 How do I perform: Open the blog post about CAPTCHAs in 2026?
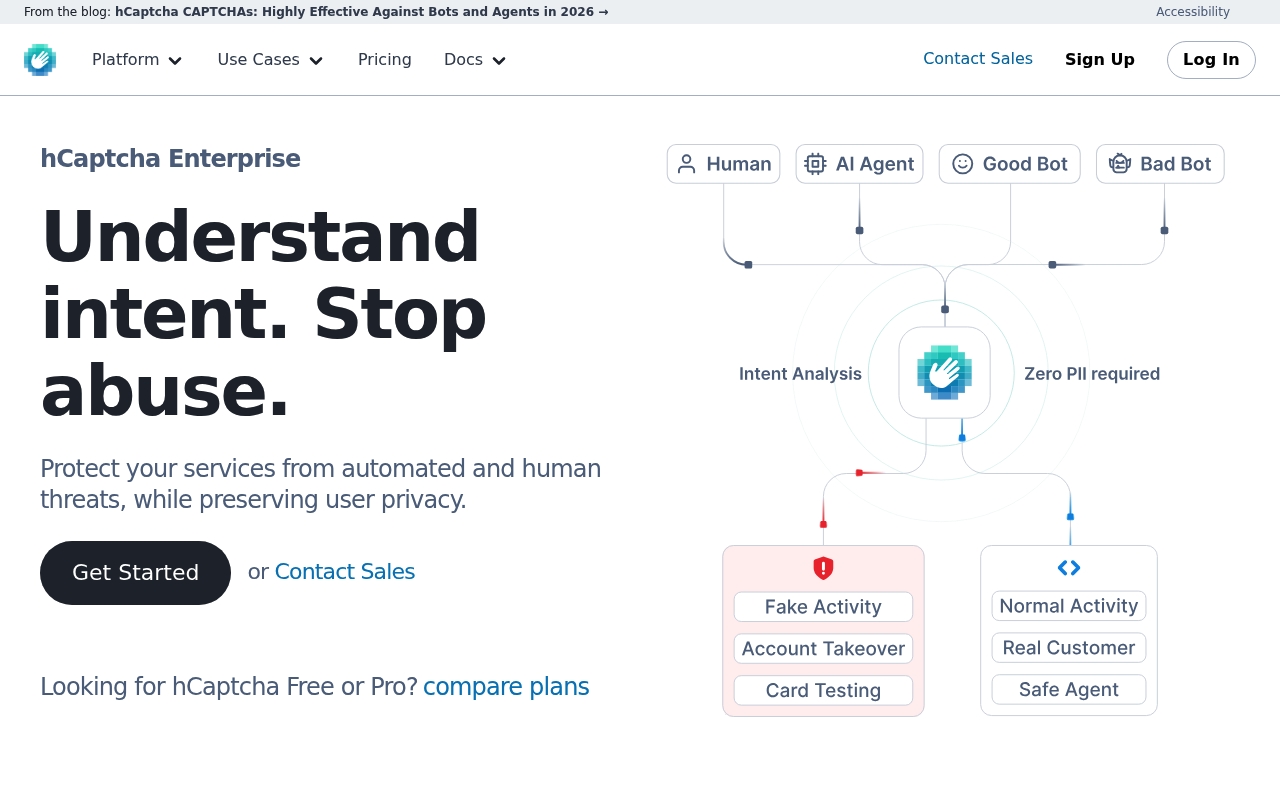pos(362,12)
